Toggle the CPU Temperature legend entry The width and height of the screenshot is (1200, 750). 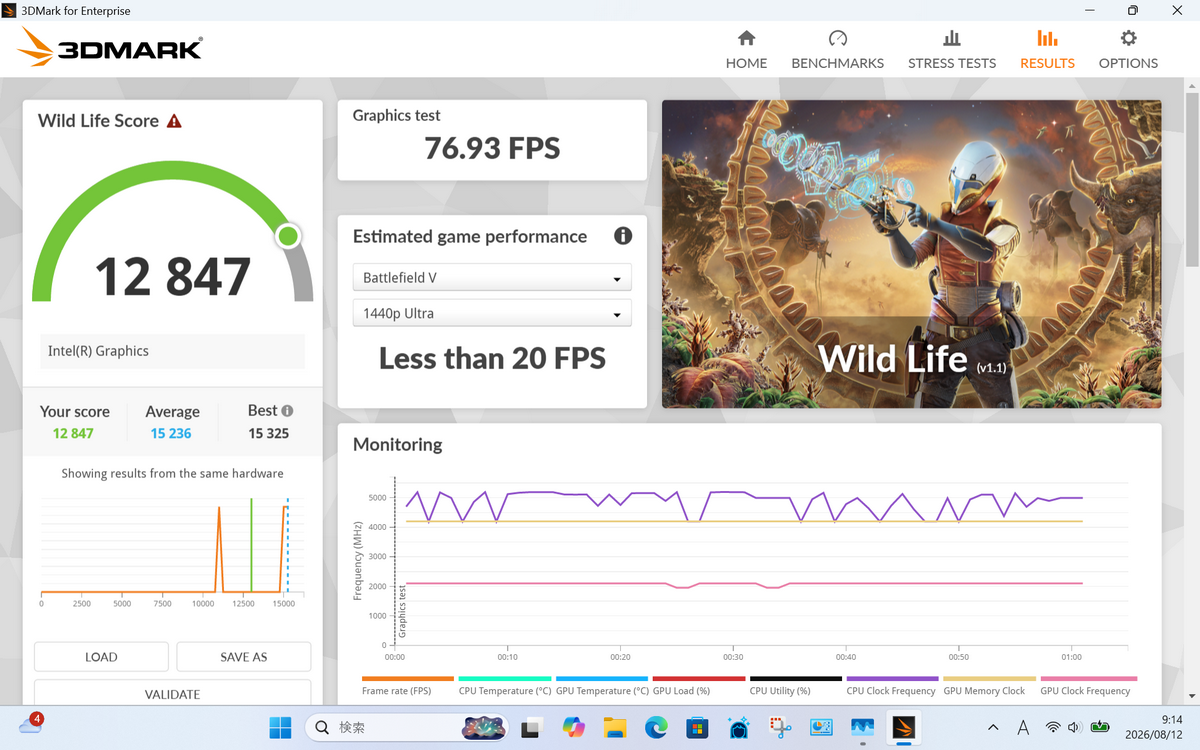coord(505,686)
